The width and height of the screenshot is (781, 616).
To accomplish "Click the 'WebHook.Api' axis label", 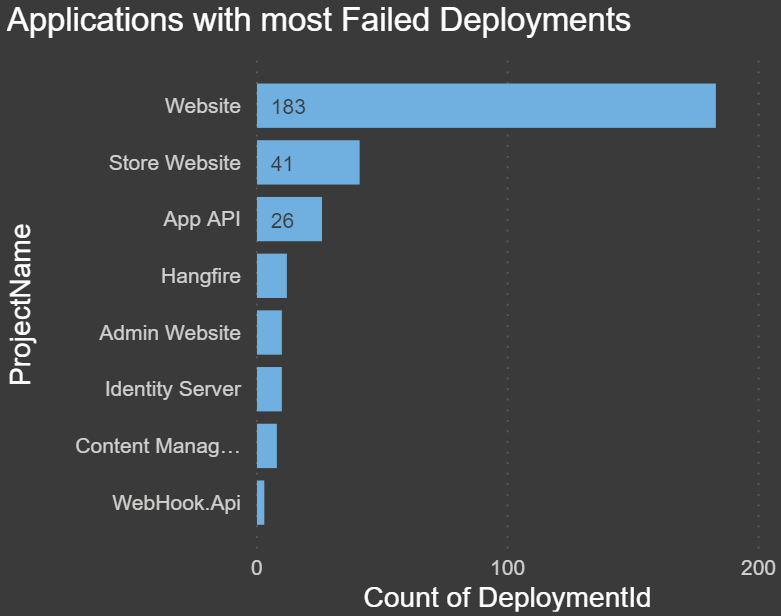I will click(x=177, y=503).
